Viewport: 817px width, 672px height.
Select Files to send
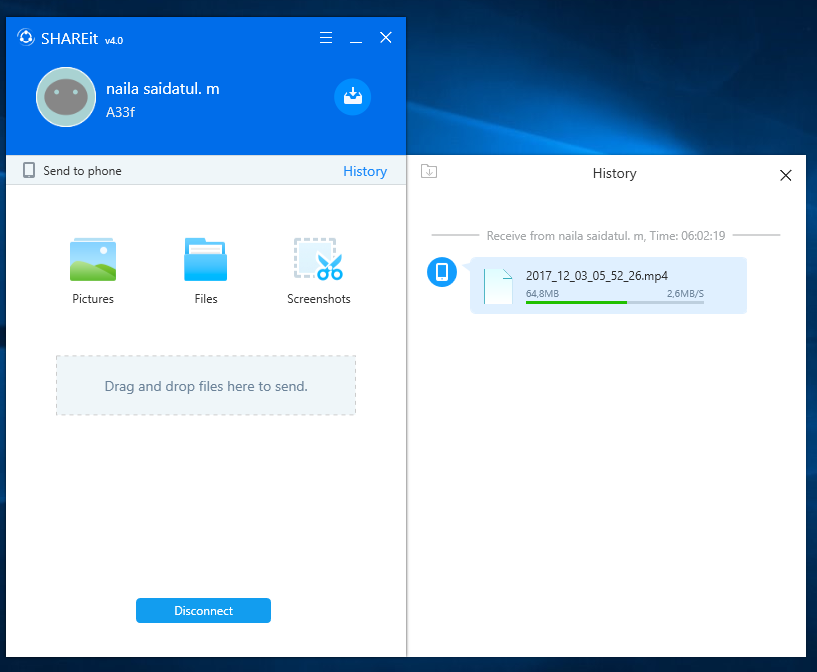pyautogui.click(x=206, y=271)
